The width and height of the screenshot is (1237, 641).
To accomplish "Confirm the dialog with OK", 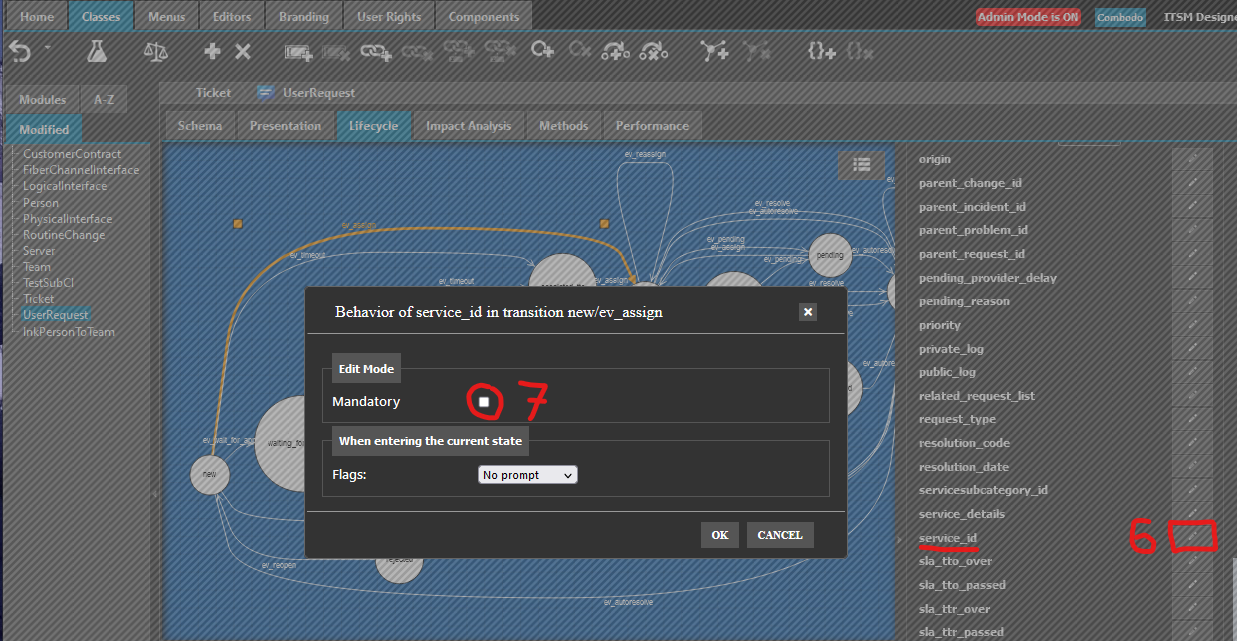I will point(719,535).
